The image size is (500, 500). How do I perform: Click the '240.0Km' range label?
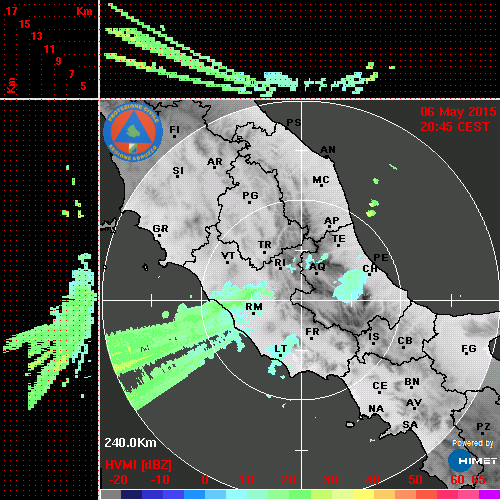click(x=130, y=443)
